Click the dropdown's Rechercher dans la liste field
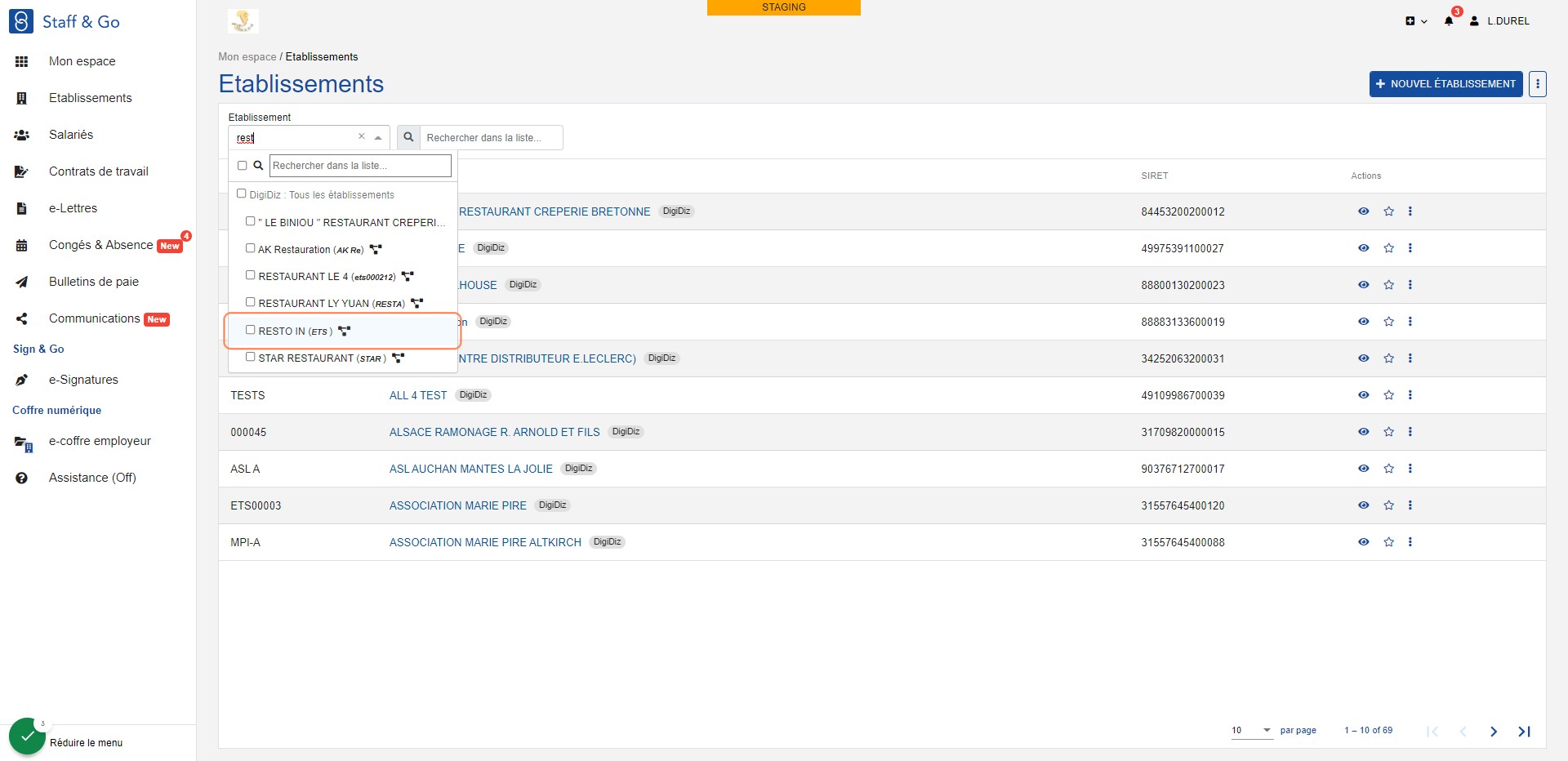The image size is (1568, 761). [x=360, y=166]
